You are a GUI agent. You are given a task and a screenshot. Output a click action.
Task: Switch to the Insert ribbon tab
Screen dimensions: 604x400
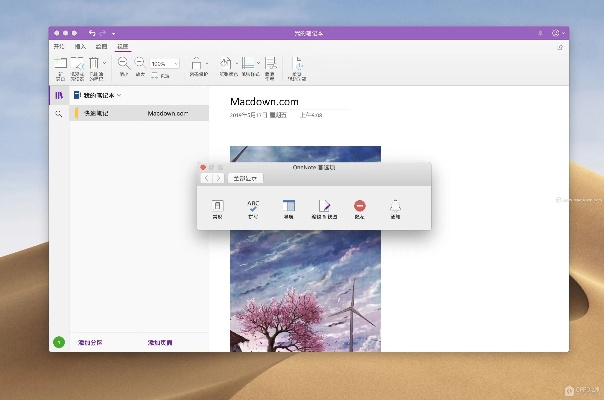80,46
